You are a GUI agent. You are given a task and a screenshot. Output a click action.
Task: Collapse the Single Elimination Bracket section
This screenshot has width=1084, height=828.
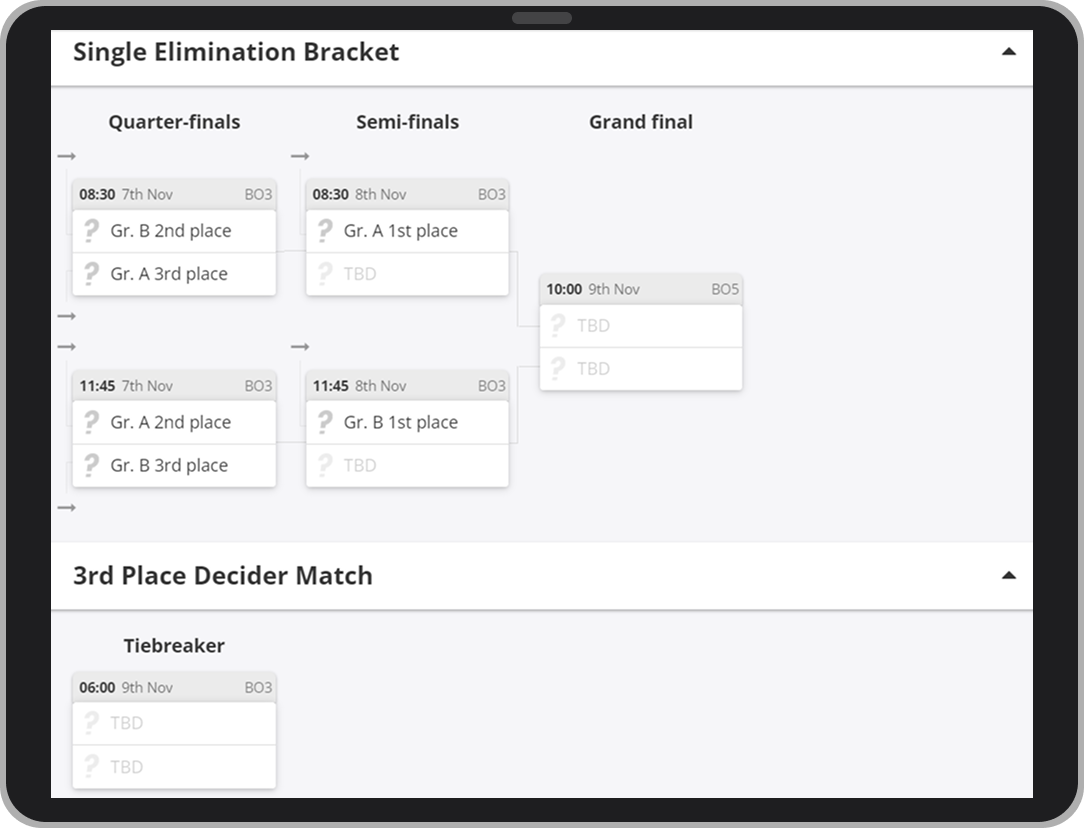1008,52
